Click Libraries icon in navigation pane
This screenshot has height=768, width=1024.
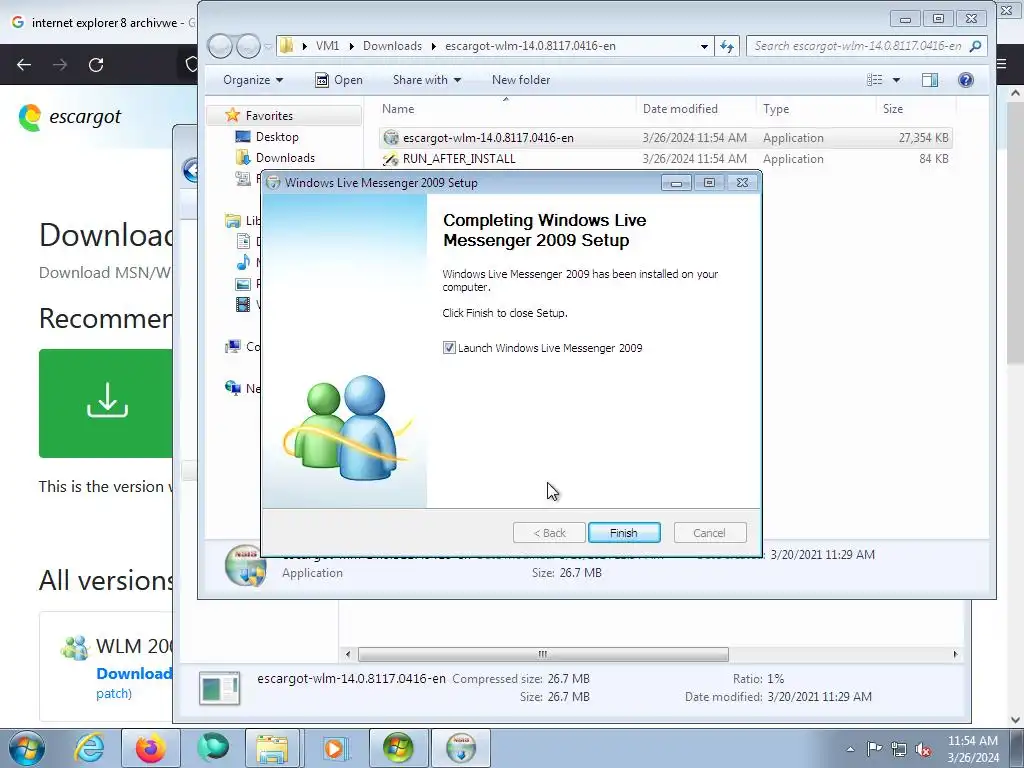tap(232, 221)
